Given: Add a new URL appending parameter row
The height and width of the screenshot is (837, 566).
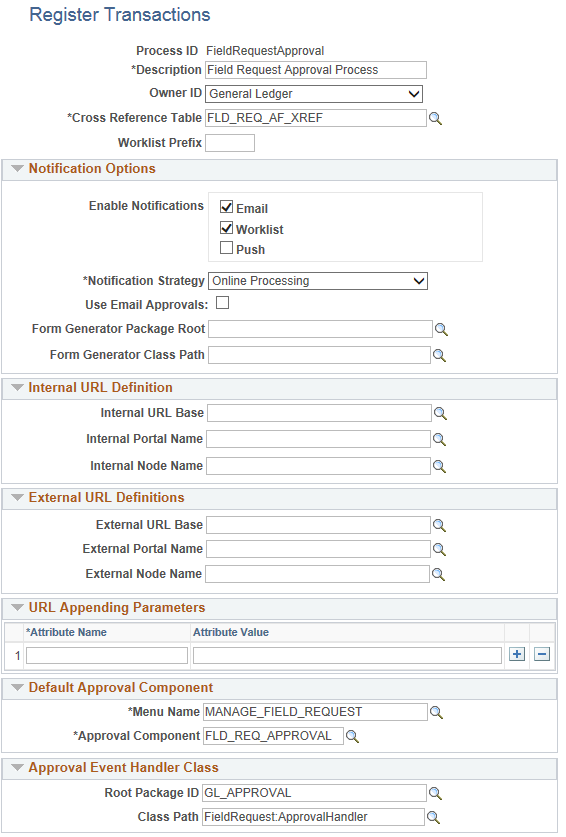Looking at the screenshot, I should pyautogui.click(x=517, y=654).
